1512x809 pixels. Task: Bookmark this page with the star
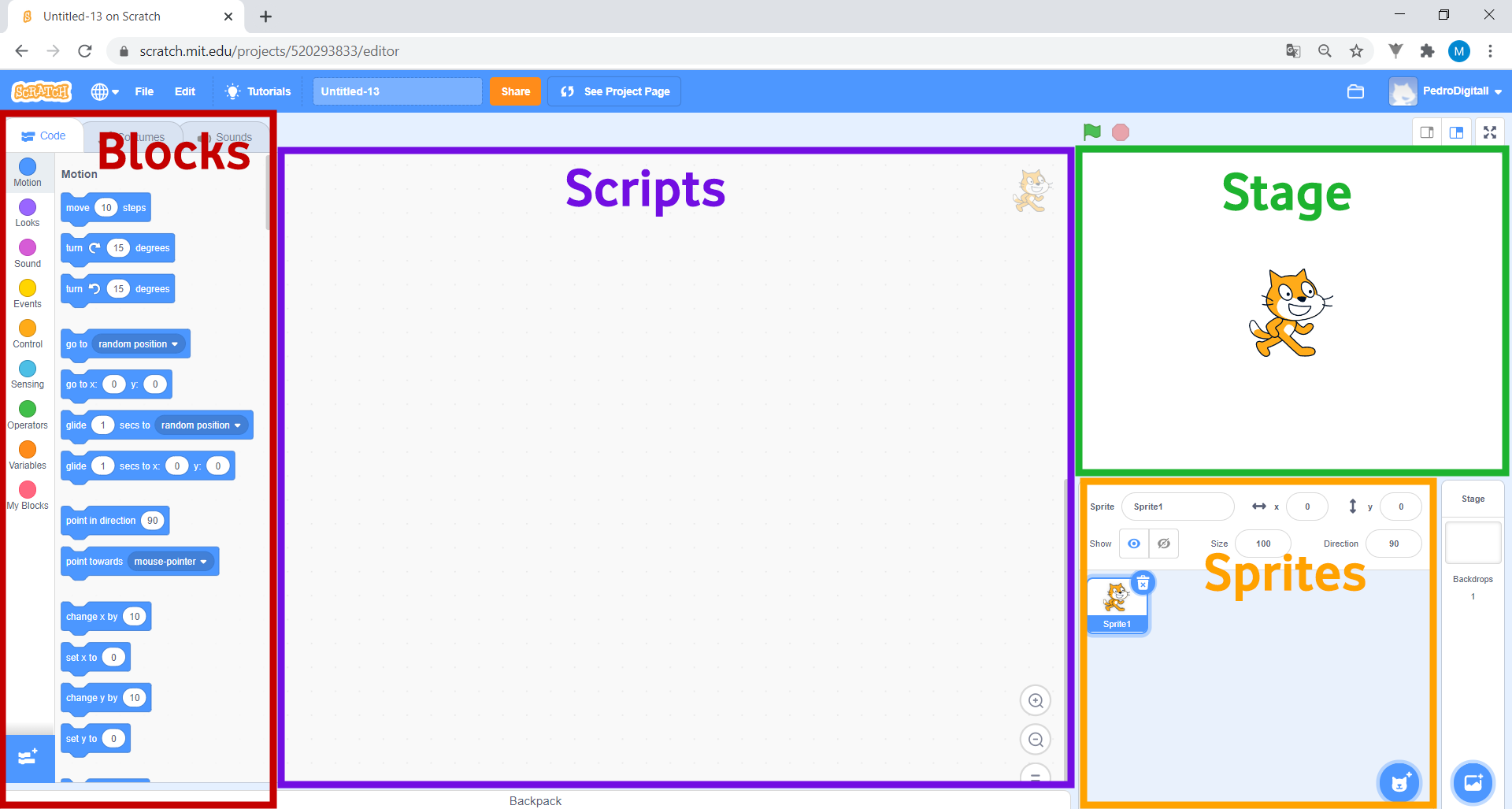(1356, 51)
